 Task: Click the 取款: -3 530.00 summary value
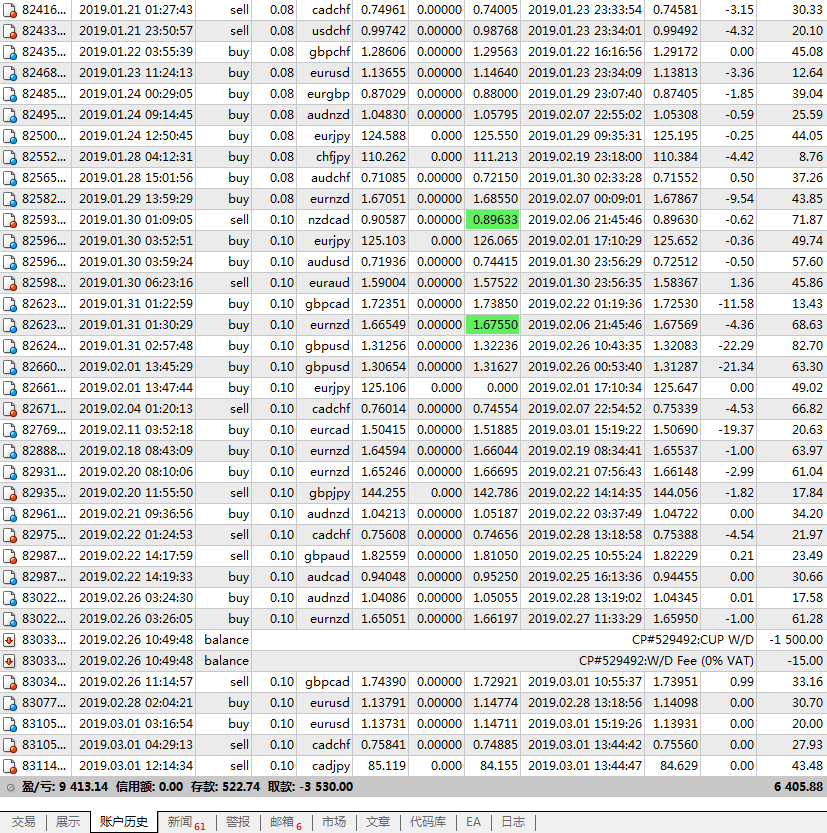(310, 787)
